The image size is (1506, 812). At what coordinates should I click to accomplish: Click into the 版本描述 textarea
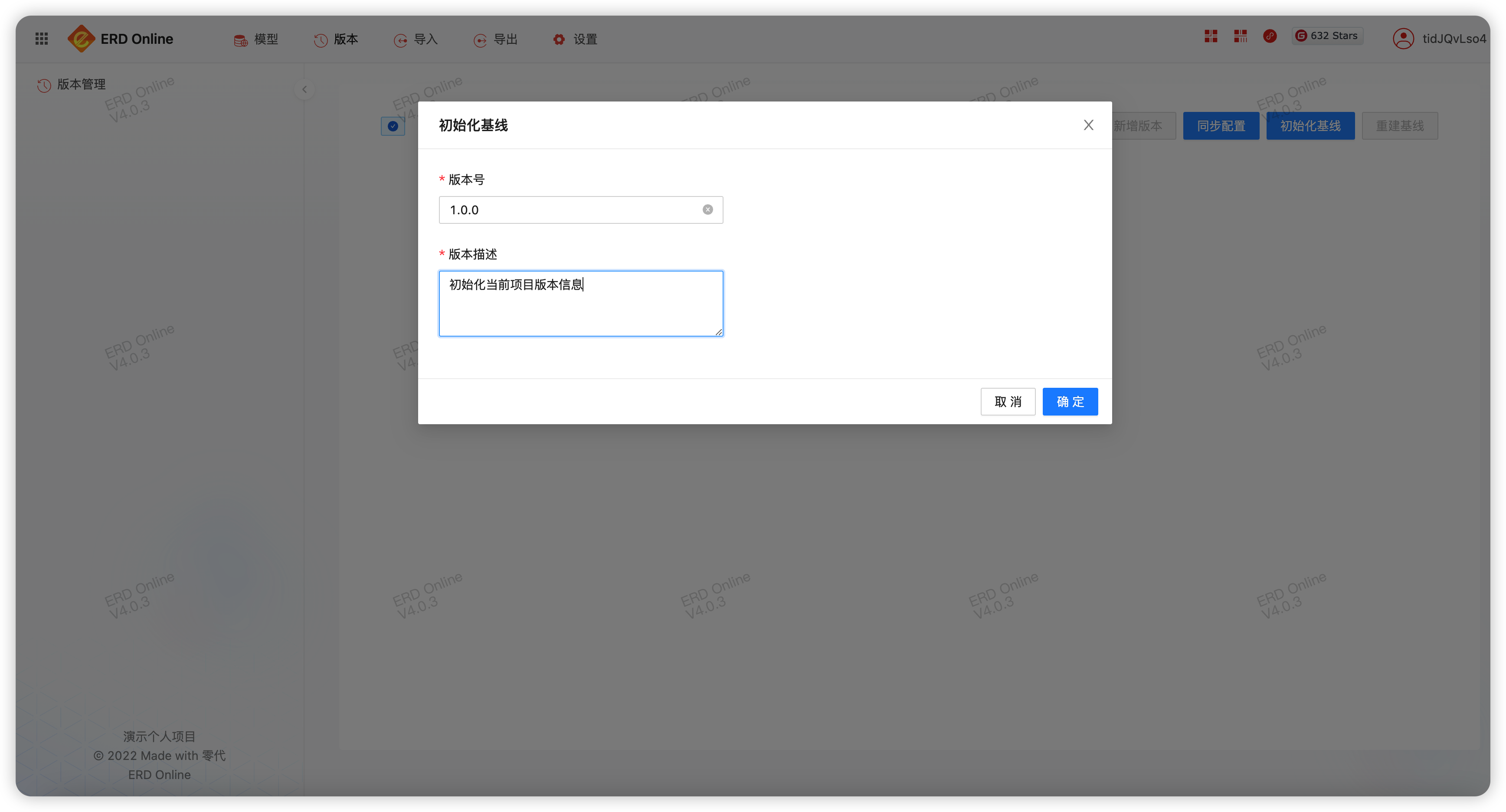tap(581, 303)
